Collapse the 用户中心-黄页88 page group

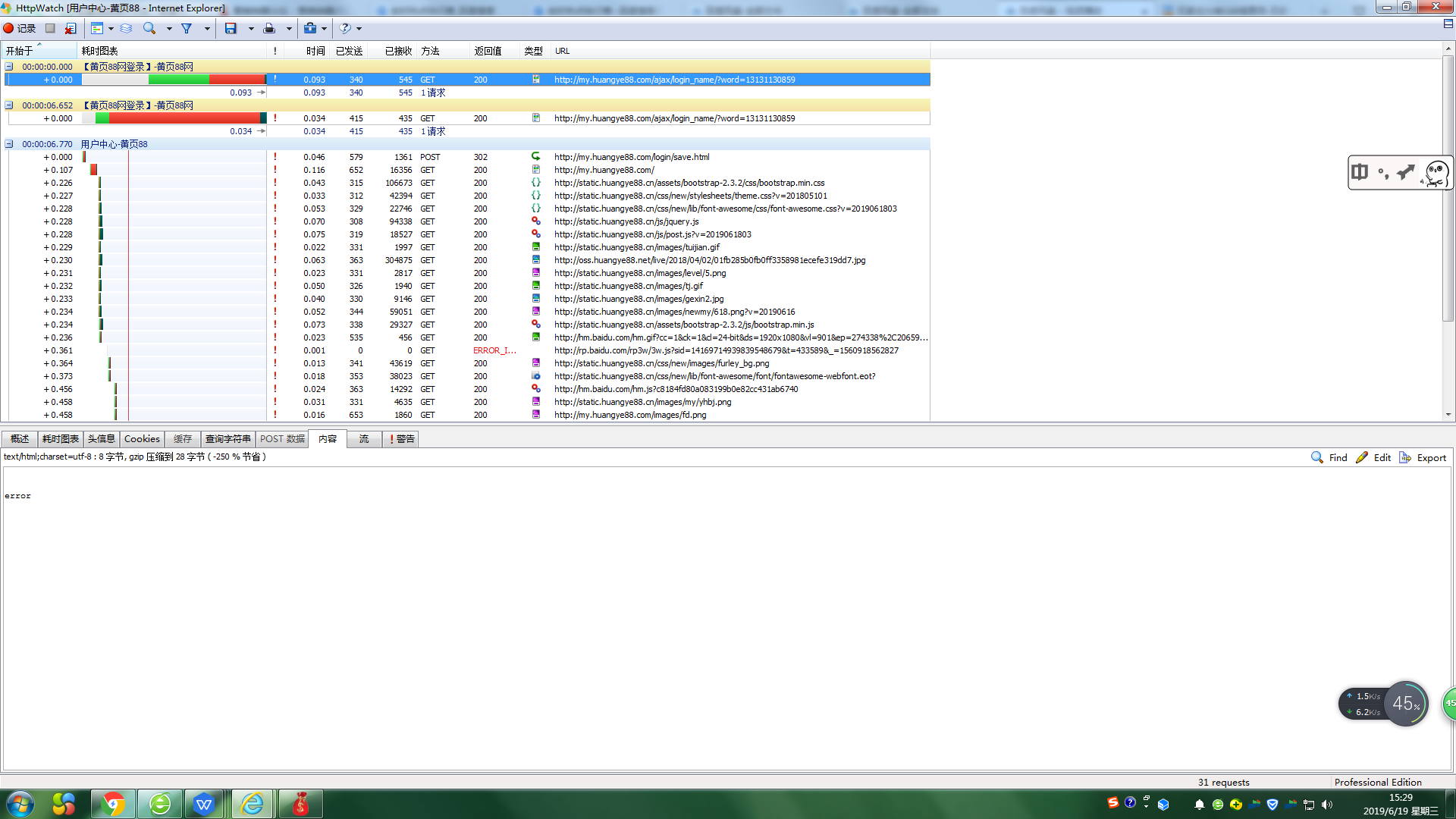tap(9, 144)
